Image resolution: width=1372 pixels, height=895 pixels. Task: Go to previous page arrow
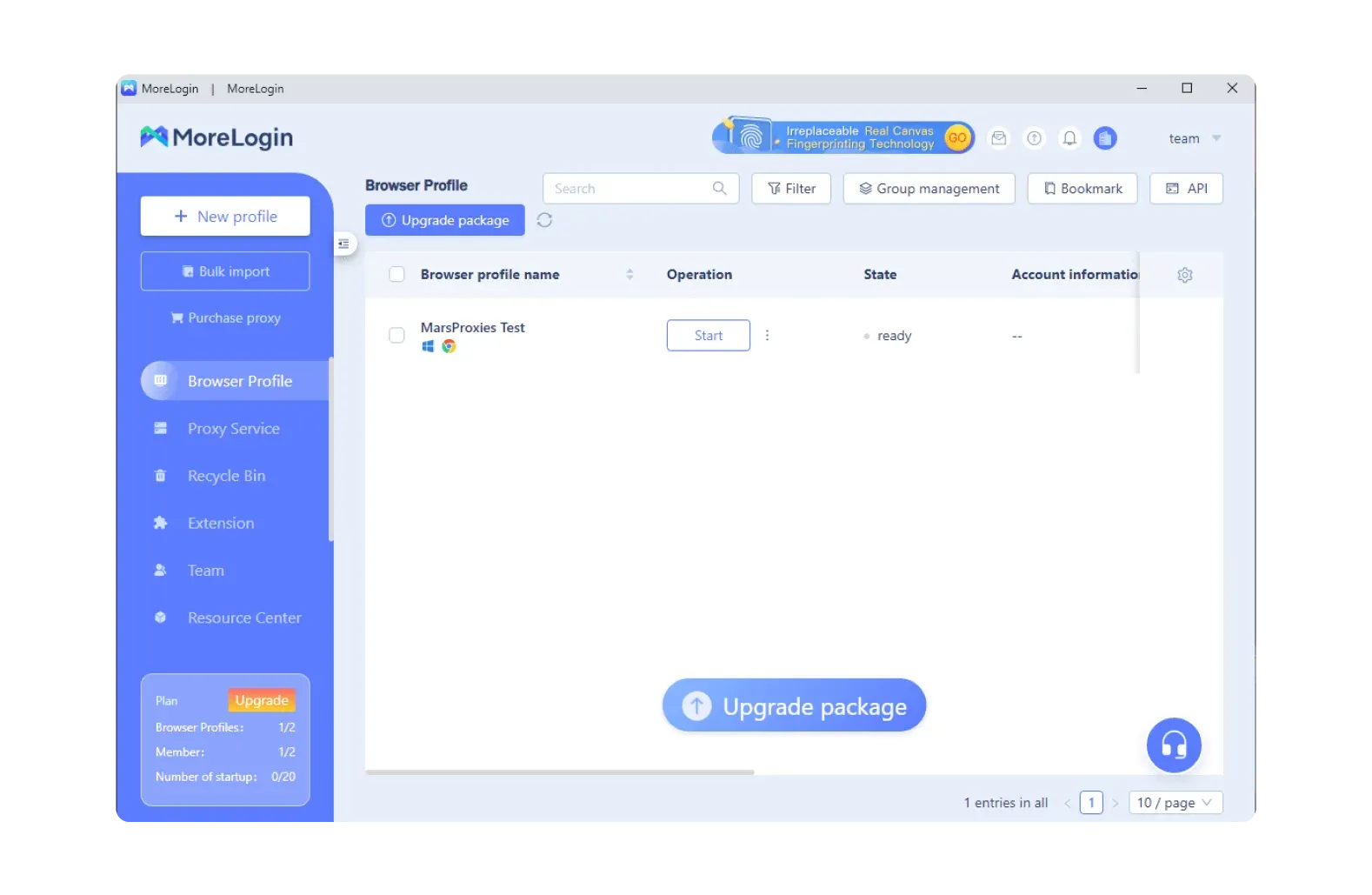click(1068, 803)
